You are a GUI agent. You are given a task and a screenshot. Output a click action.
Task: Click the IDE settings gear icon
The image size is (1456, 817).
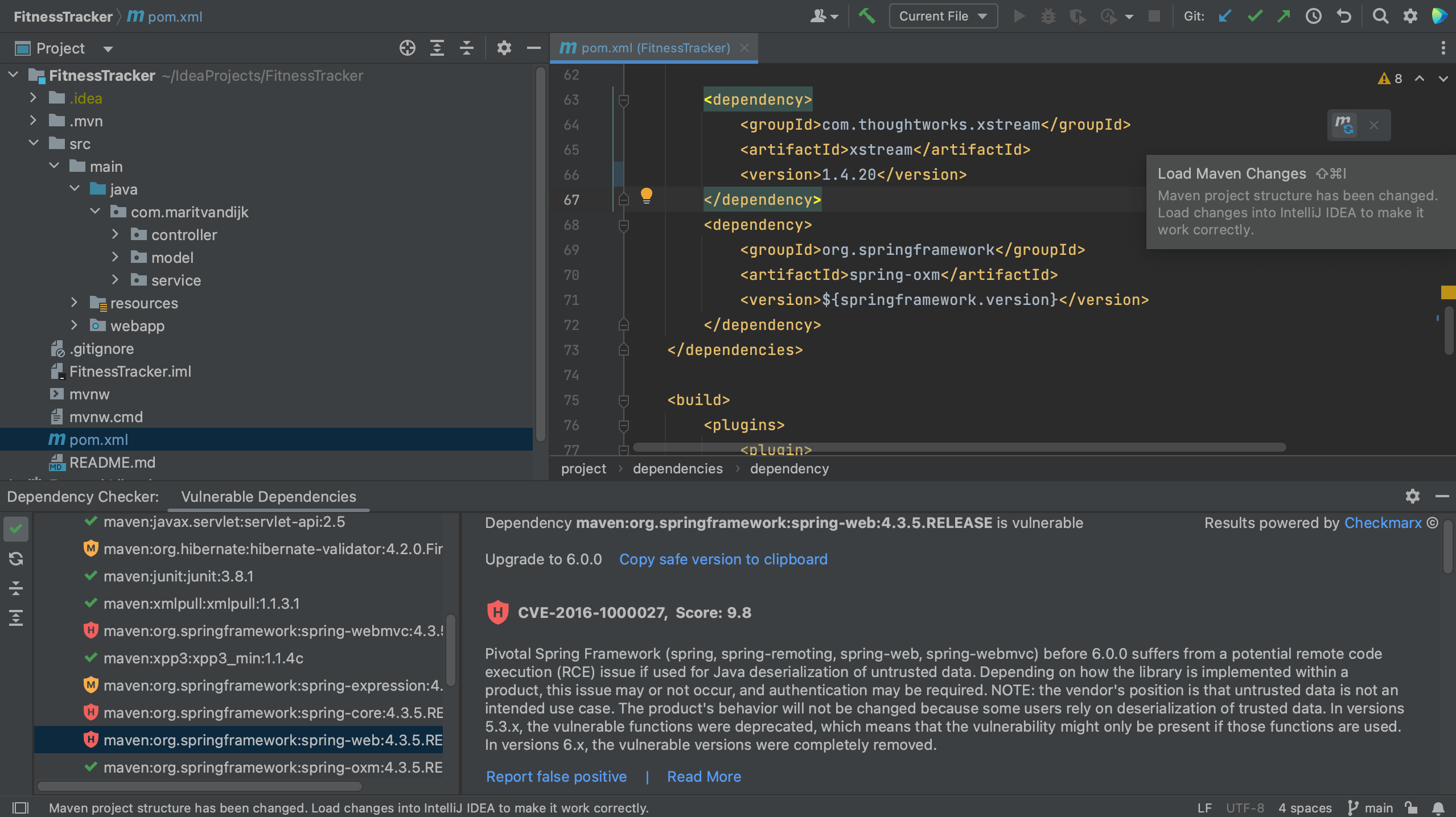[1410, 14]
